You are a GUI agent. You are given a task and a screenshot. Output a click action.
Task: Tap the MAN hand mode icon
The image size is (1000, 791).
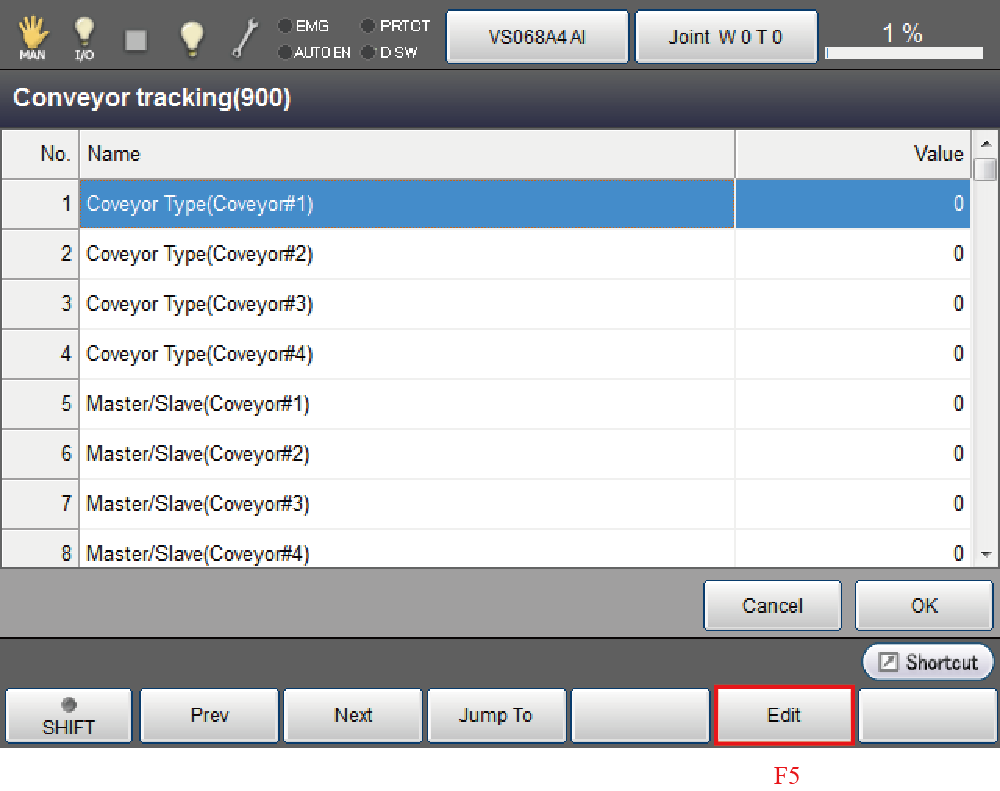(32, 37)
